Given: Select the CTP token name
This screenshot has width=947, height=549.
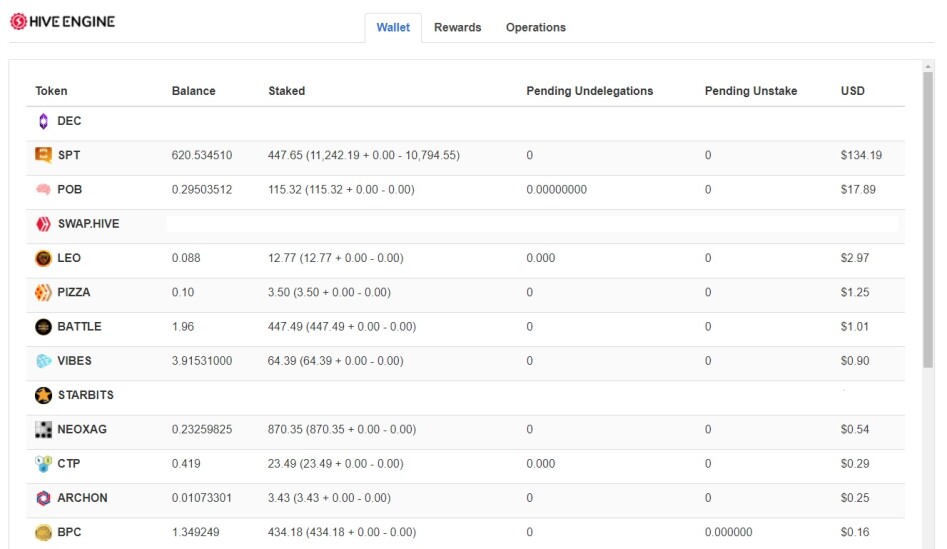Looking at the screenshot, I should click(x=69, y=464).
